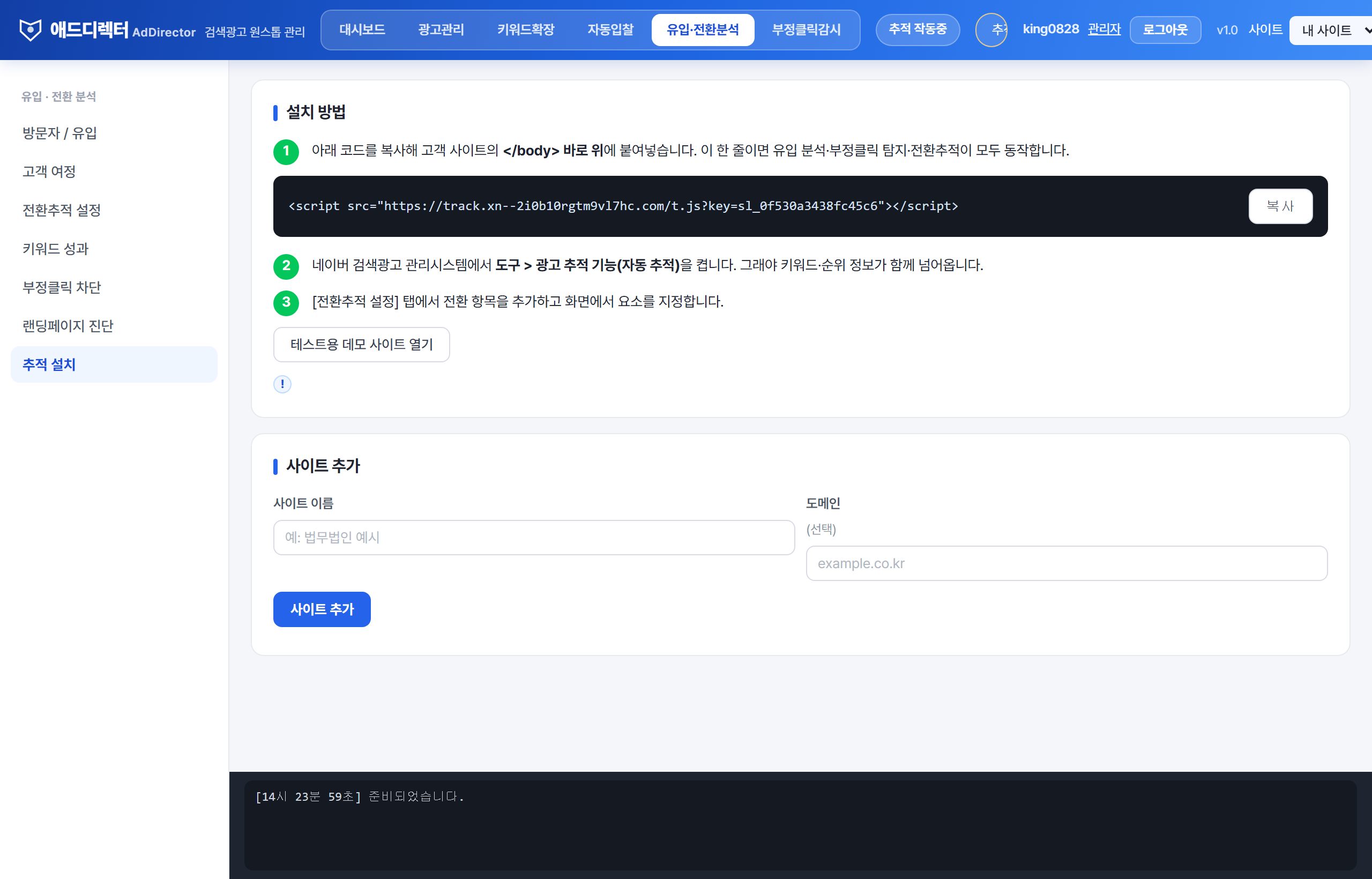Click the AdDirector shield logo icon
The width and height of the screenshot is (1372, 879).
(30, 29)
